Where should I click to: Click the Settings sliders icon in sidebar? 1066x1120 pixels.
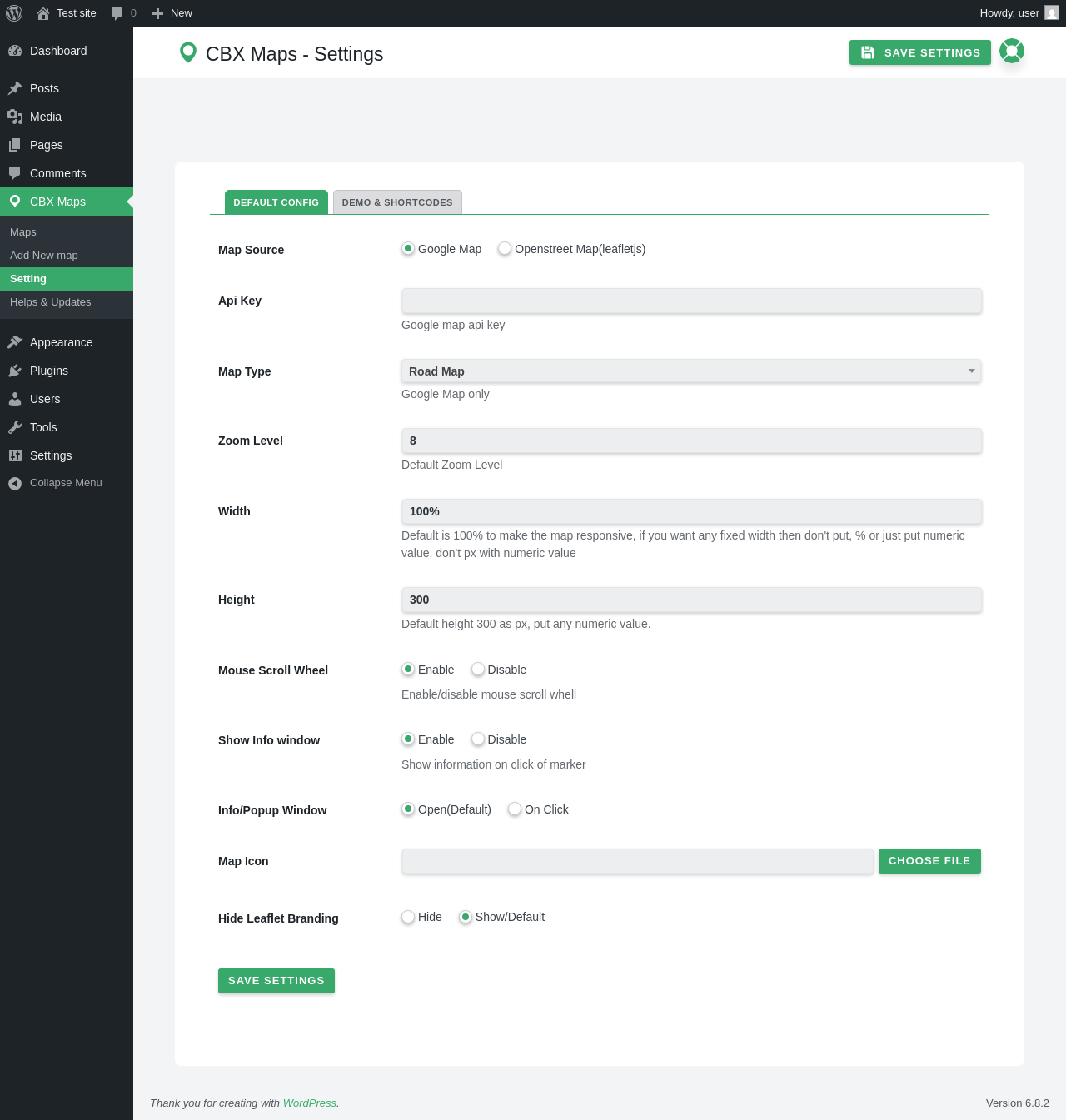click(x=15, y=455)
